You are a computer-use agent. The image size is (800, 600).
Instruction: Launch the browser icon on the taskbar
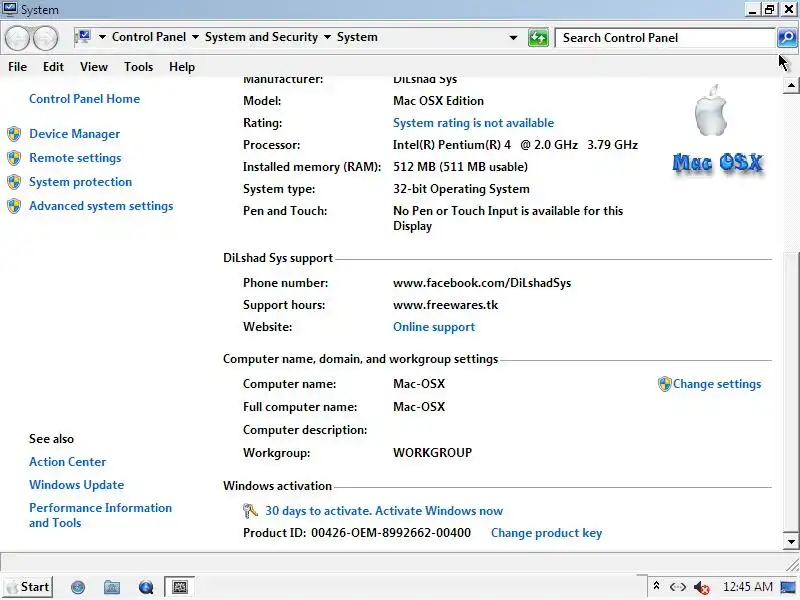pyautogui.click(x=146, y=587)
